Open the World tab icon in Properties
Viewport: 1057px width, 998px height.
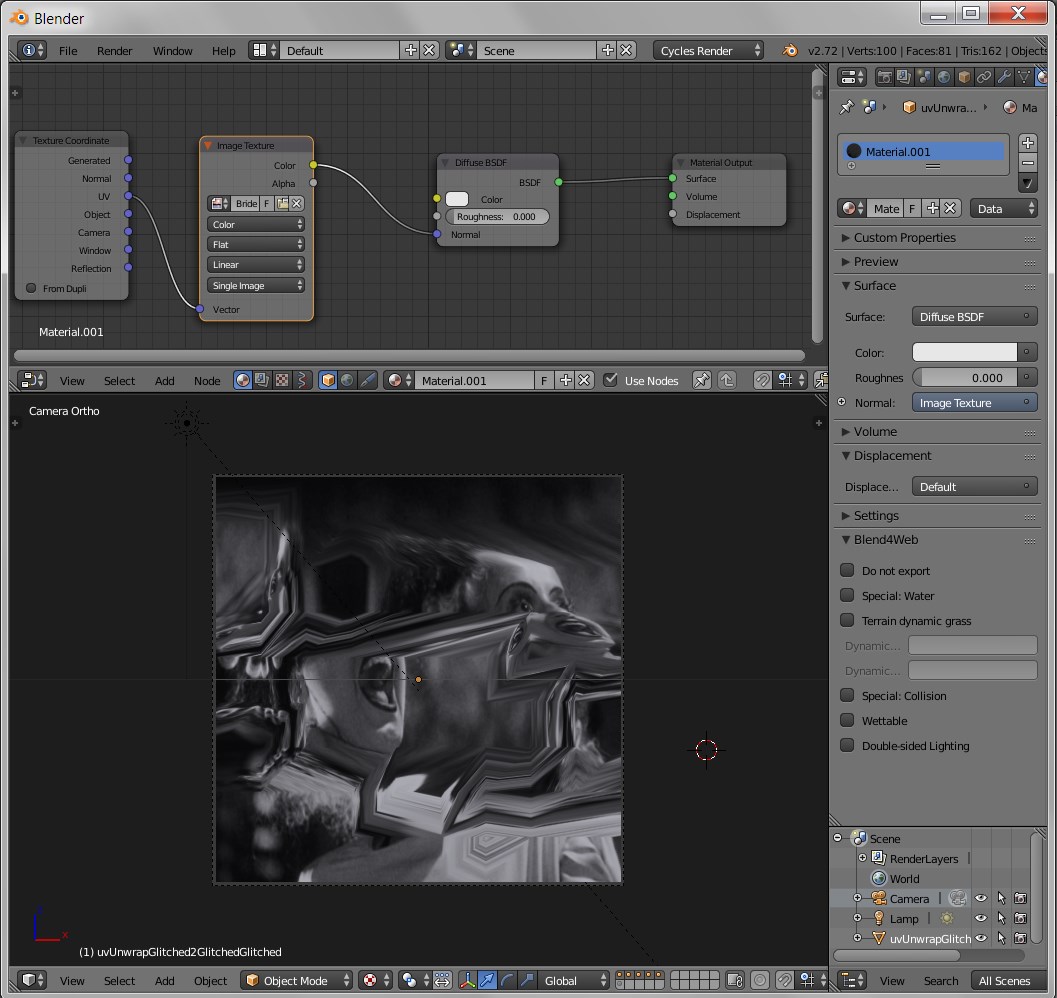click(944, 77)
